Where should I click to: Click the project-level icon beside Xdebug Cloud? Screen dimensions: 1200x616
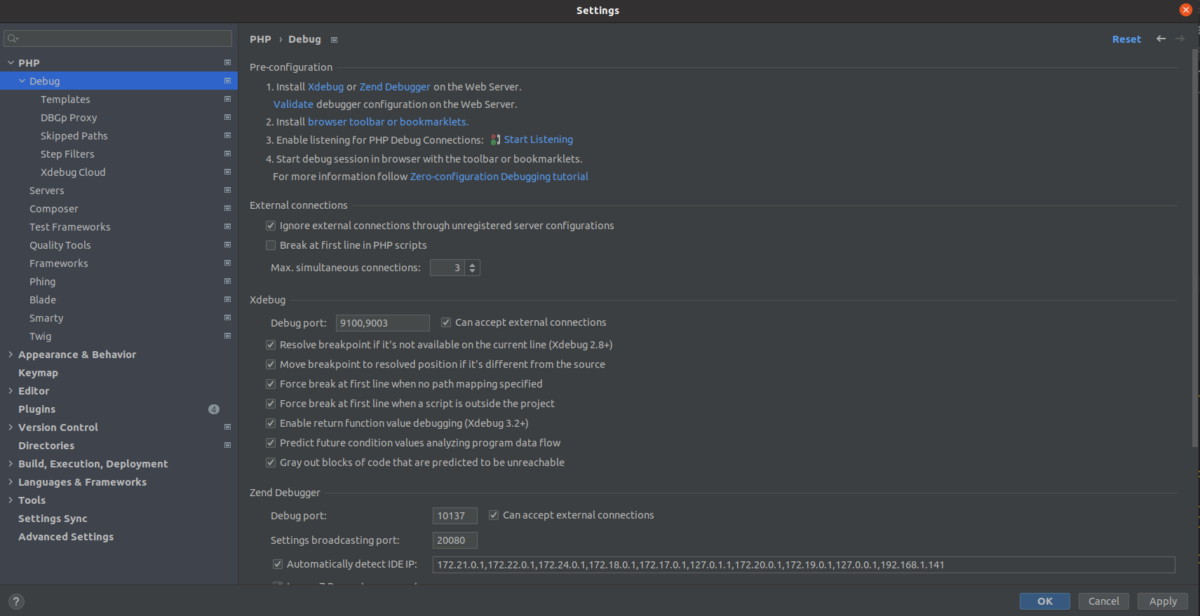pos(227,172)
